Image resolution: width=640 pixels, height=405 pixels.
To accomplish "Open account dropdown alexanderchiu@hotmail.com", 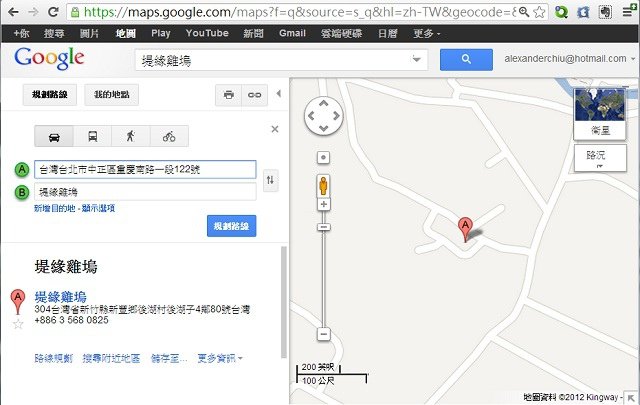I will tap(570, 59).
